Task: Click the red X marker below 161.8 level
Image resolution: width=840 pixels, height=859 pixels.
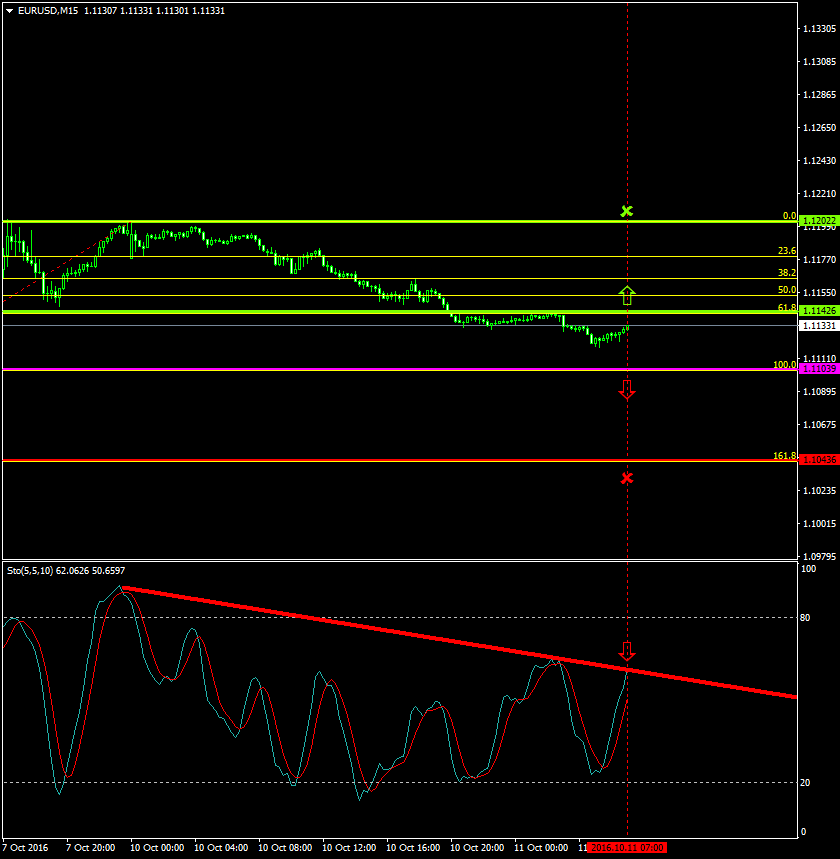Action: point(627,478)
